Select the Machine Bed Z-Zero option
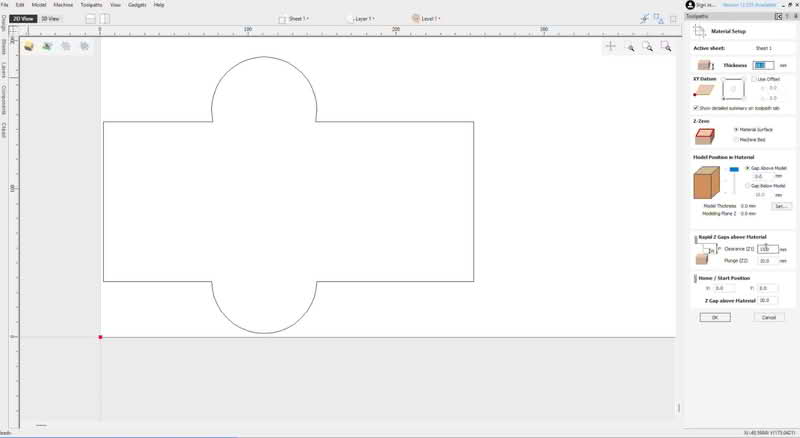This screenshot has width=800, height=438. tap(737, 139)
